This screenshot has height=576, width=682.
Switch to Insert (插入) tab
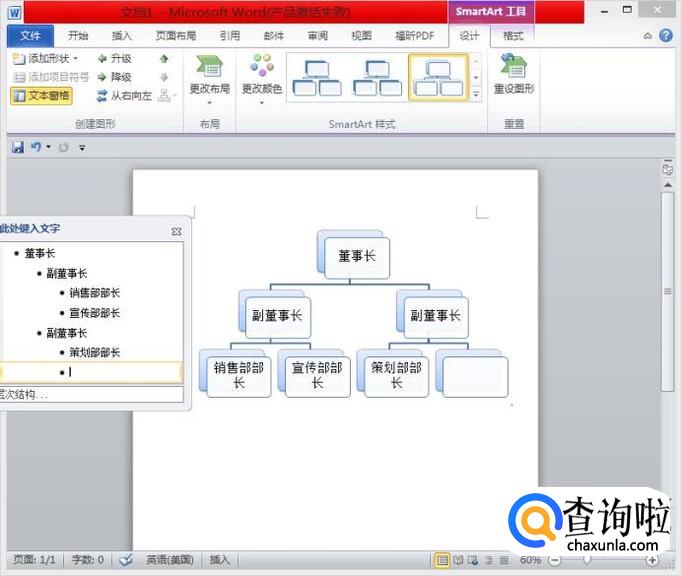pos(122,36)
